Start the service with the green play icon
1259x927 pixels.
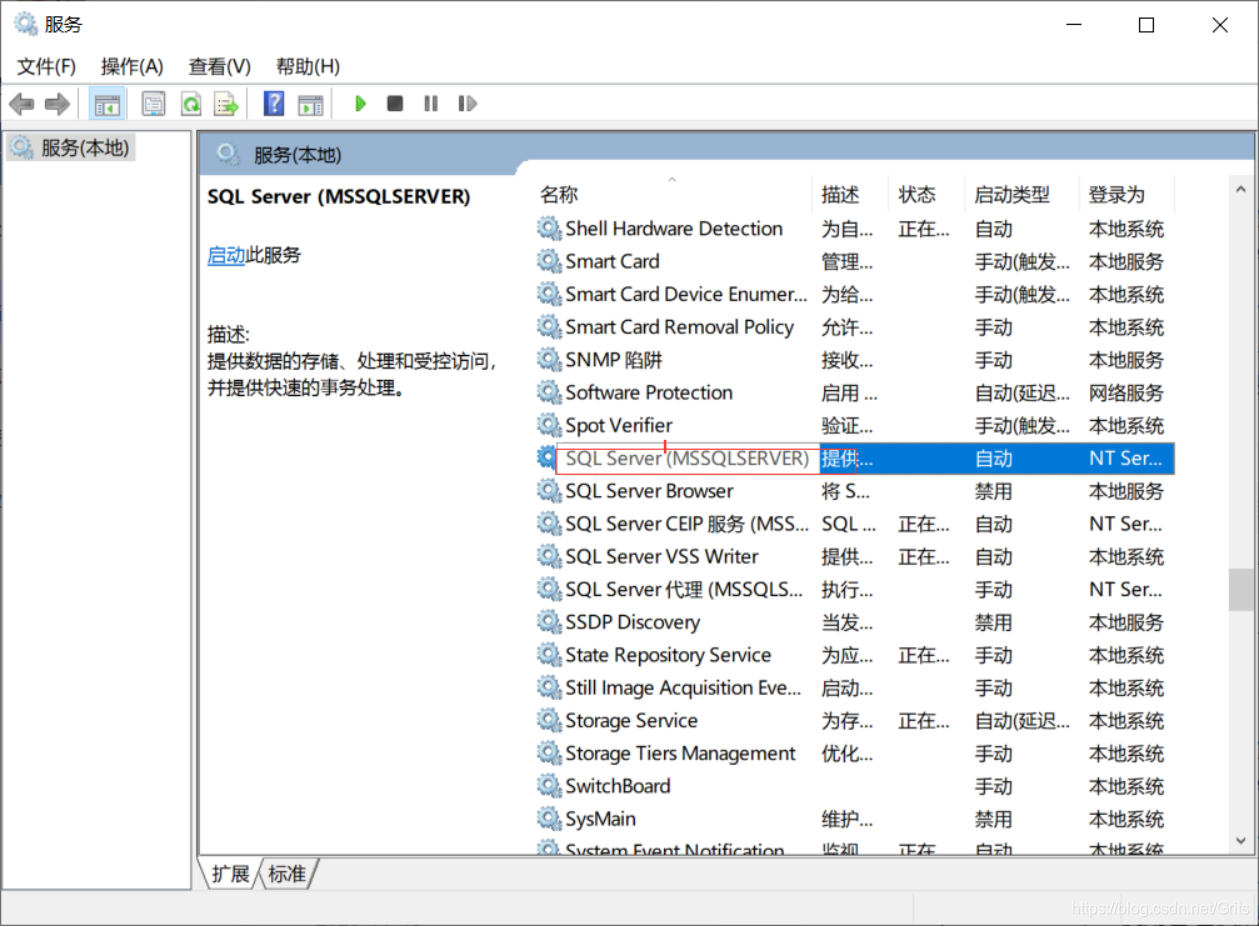click(361, 103)
